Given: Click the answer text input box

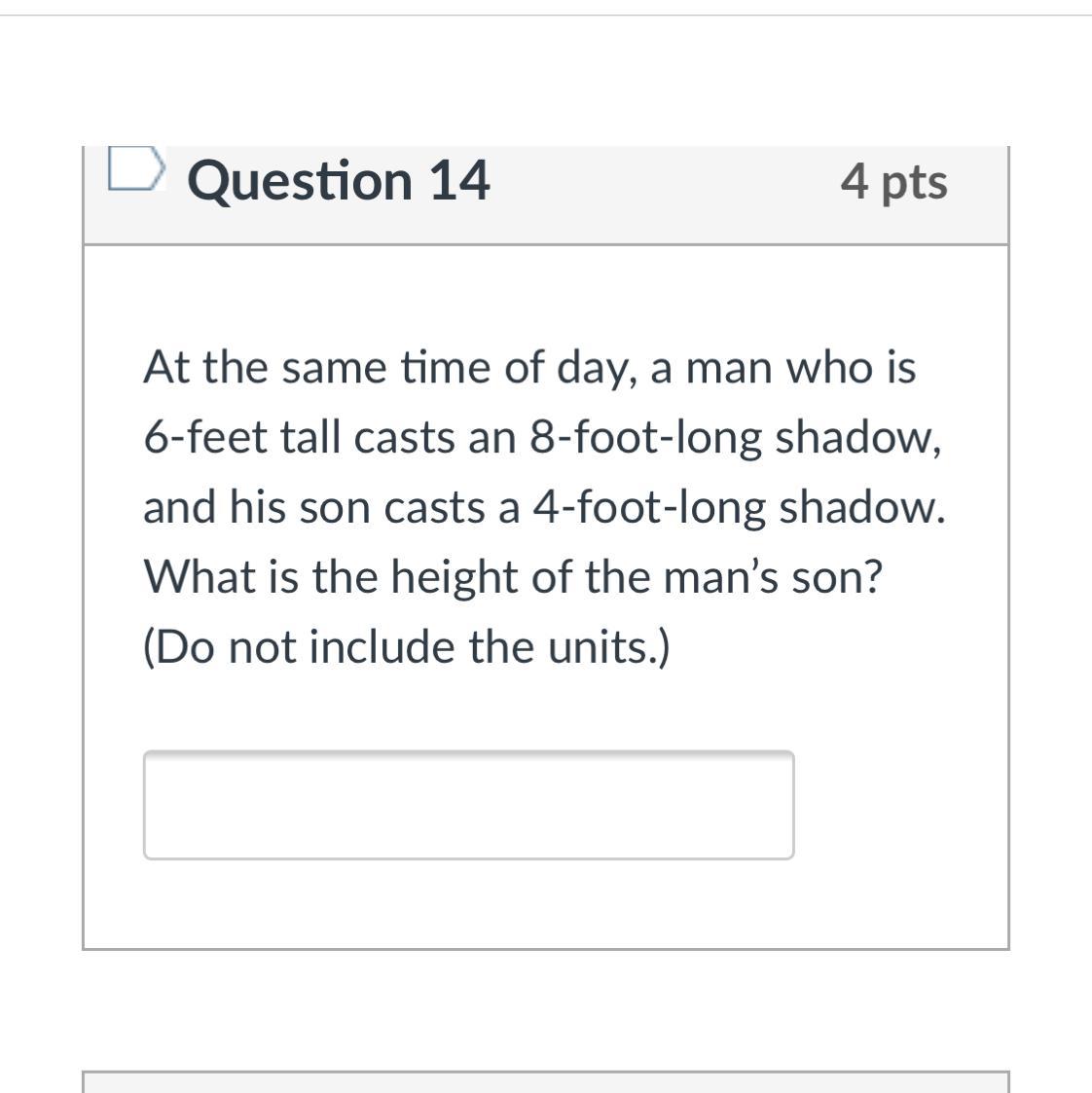Looking at the screenshot, I should tap(468, 805).
